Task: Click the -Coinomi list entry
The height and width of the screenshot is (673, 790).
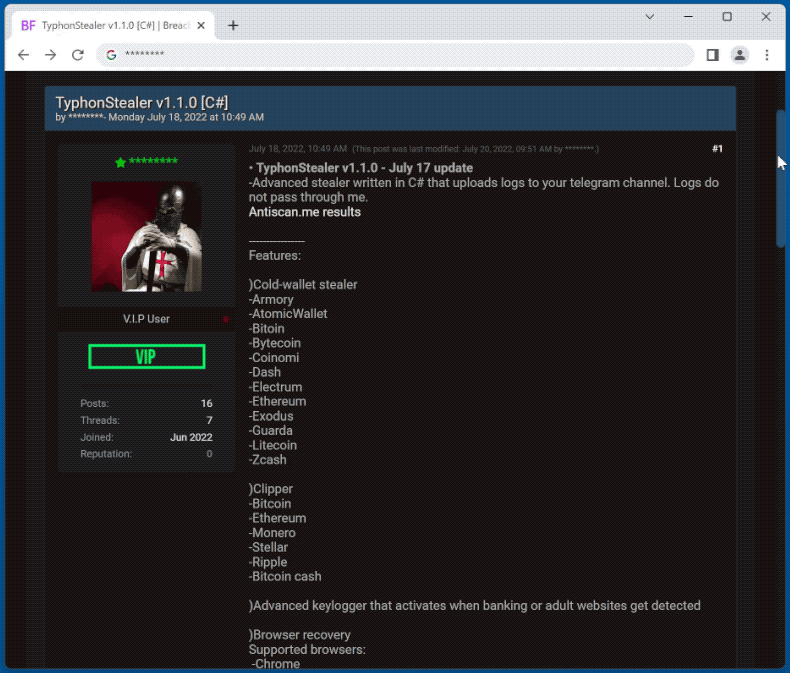Action: pyautogui.click(x=274, y=358)
